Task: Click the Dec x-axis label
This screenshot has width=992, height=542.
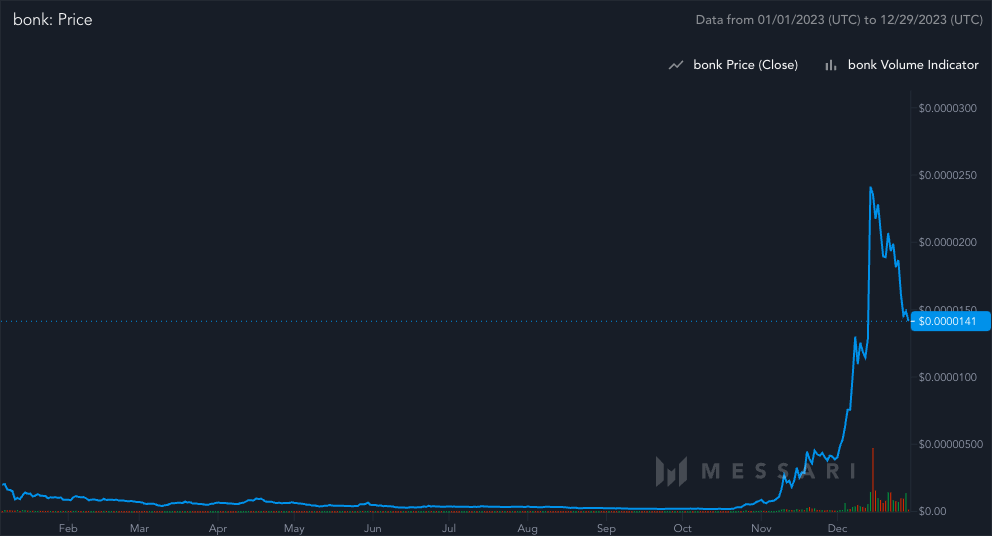Action: click(x=837, y=528)
